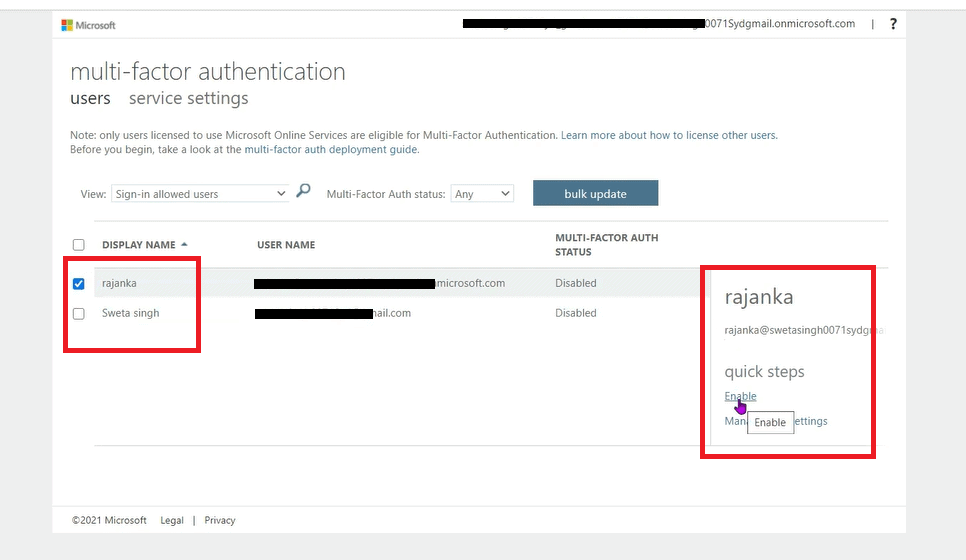Expand the Multi-Factor Auth status dropdown
The height and width of the screenshot is (560, 966).
click(x=481, y=194)
